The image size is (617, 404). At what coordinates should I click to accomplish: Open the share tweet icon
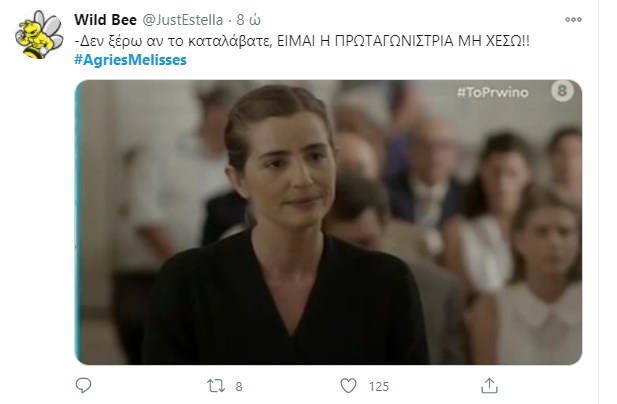pyautogui.click(x=489, y=386)
